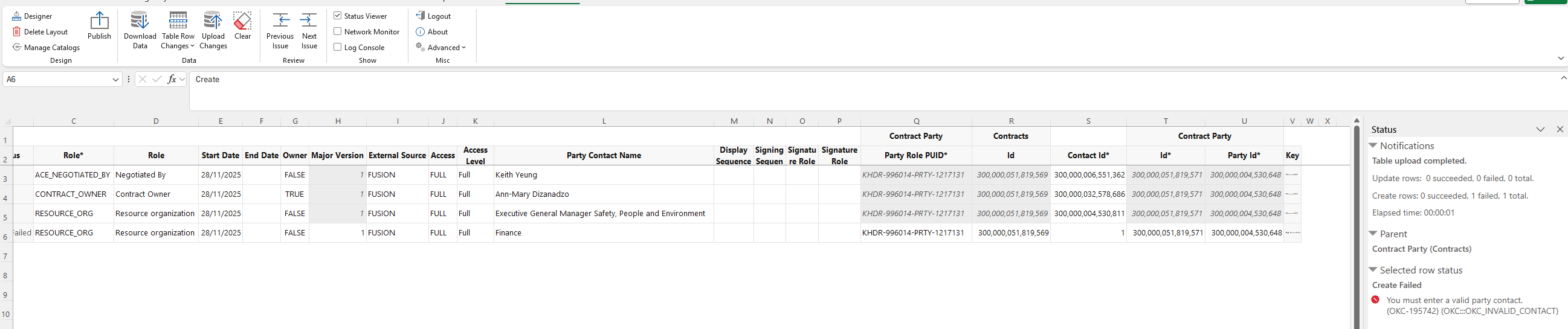Enable the Log Console checkbox
This screenshot has height=329, width=1568.
click(x=337, y=48)
